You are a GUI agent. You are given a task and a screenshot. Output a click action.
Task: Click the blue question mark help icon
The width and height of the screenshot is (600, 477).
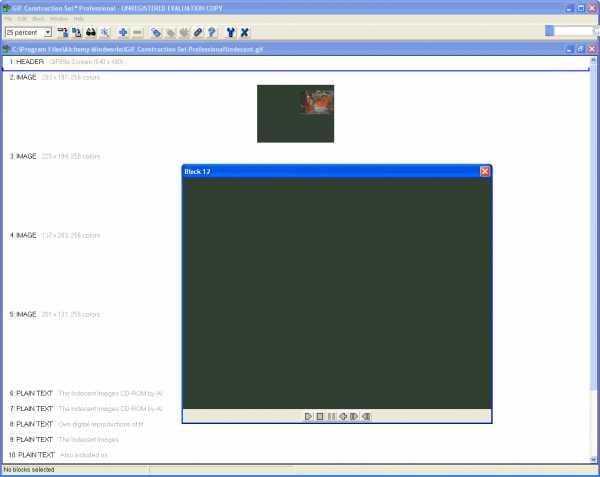click(x=212, y=33)
